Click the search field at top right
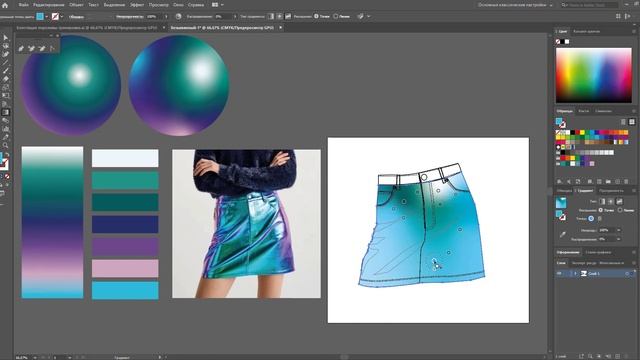Viewport: 640px width, 360px height. tap(589, 5)
